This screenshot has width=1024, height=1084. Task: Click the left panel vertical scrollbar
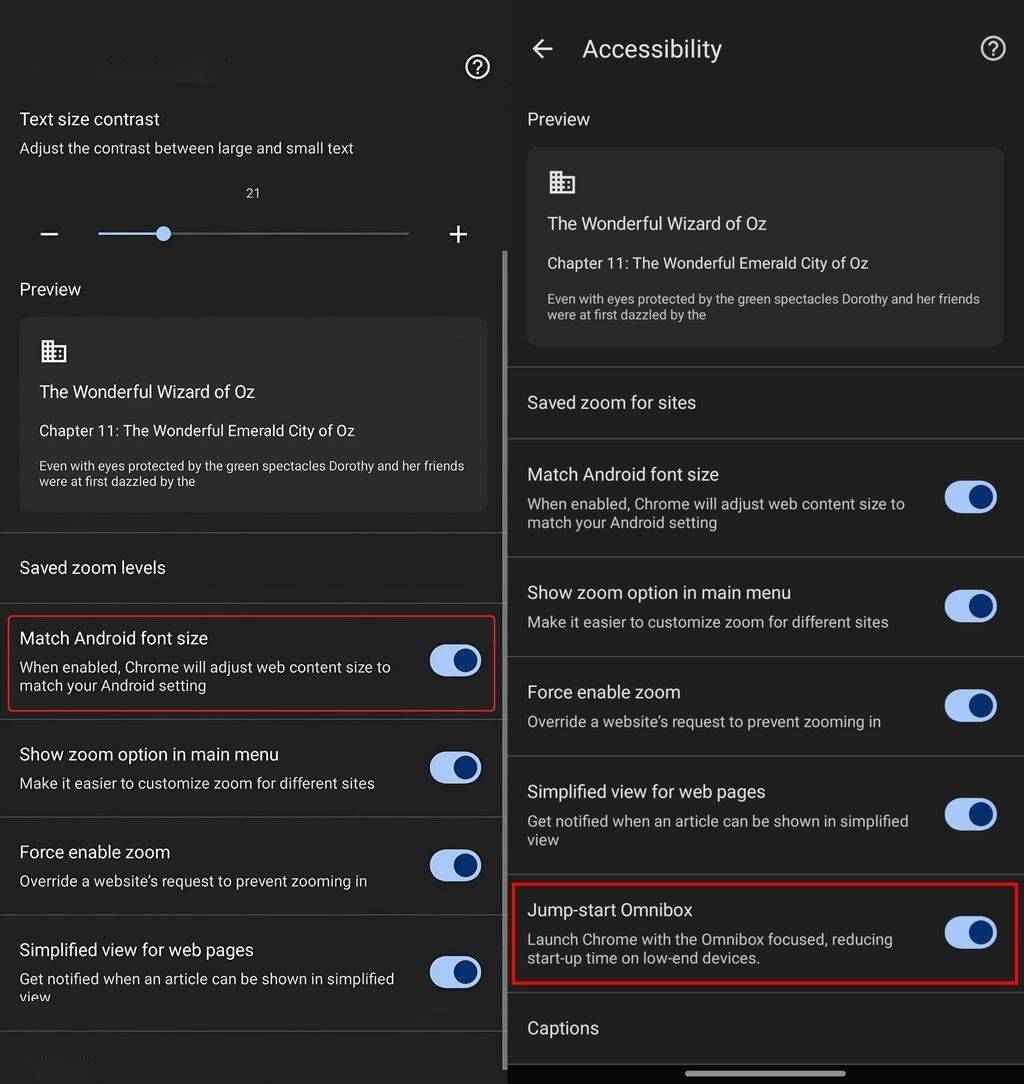[505, 660]
